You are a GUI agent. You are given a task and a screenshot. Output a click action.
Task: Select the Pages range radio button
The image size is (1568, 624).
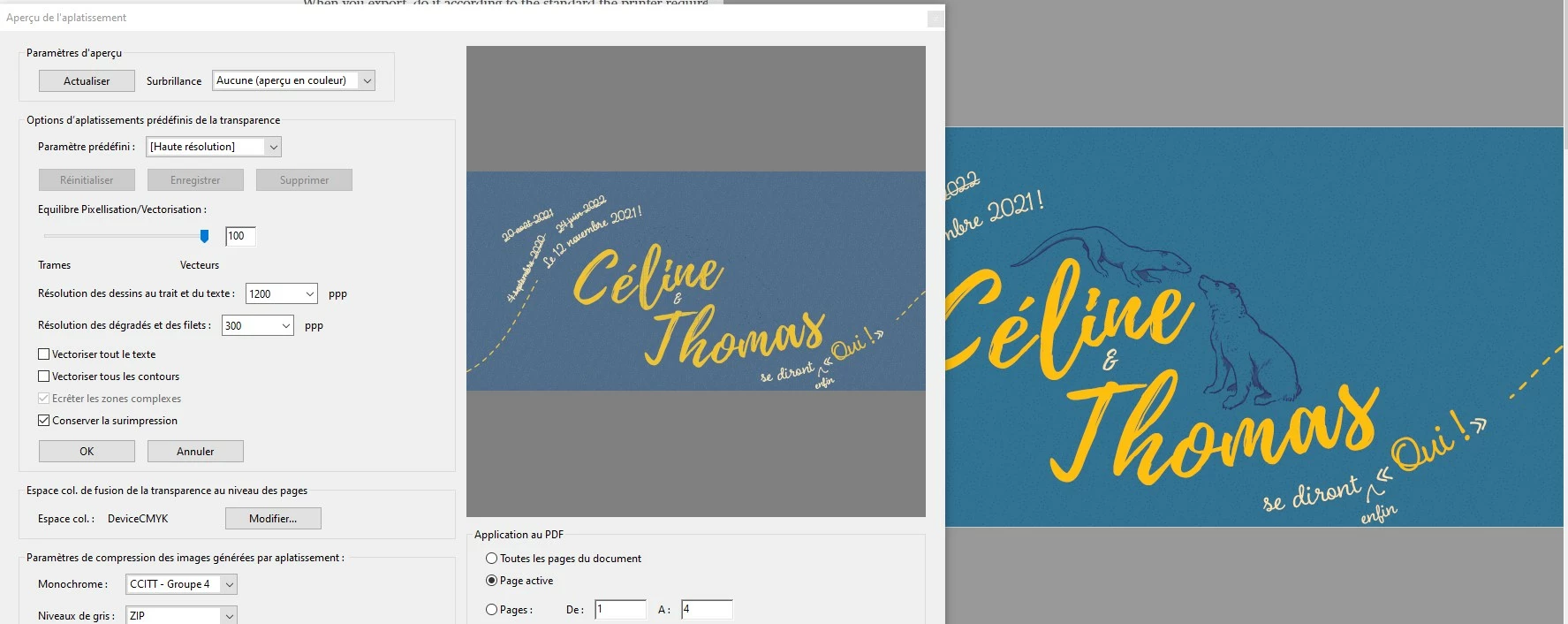click(491, 610)
